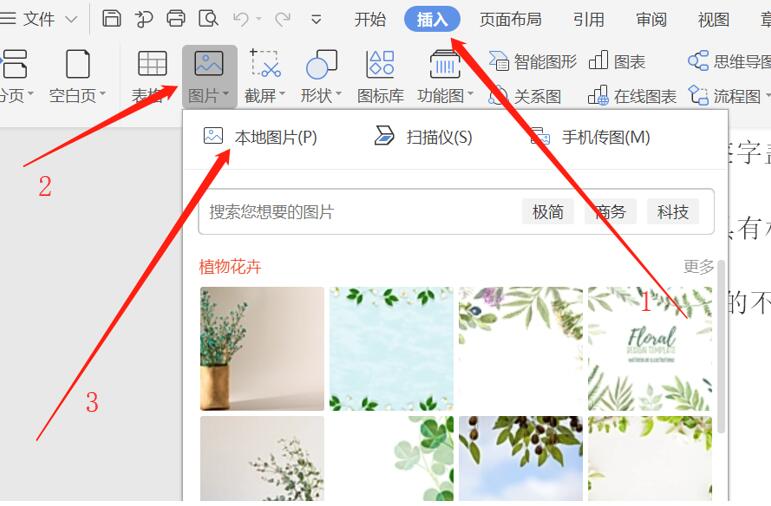Select the eucalyptus branch thumbnail
The image size is (771, 506).
click(x=262, y=458)
